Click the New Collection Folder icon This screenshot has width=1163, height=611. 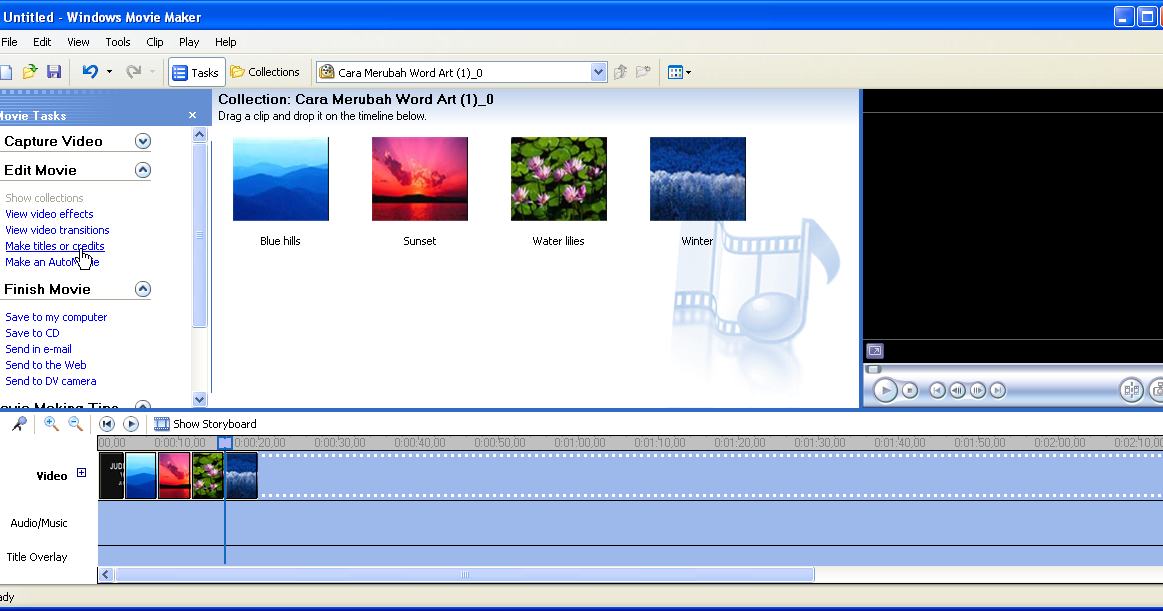click(643, 72)
